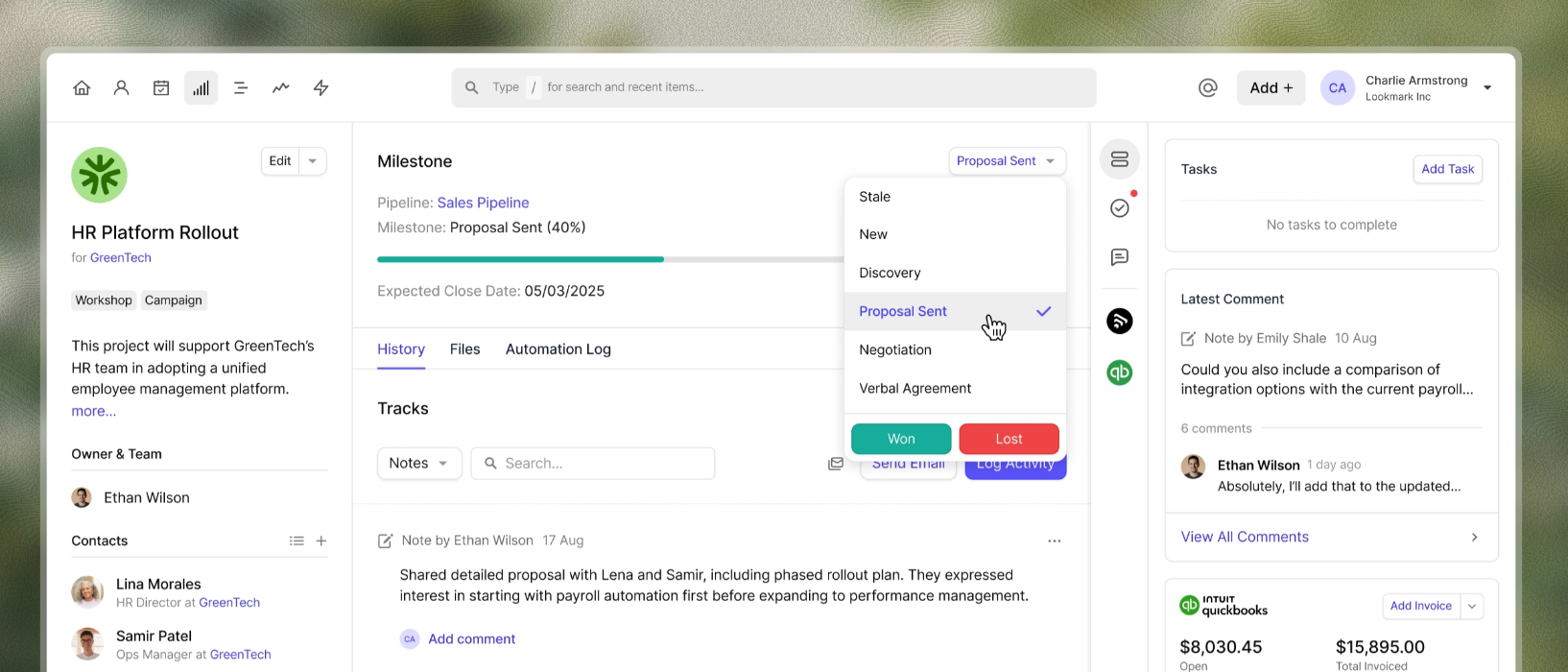
Task: Open the black circular integration icon
Action: tap(1120, 321)
